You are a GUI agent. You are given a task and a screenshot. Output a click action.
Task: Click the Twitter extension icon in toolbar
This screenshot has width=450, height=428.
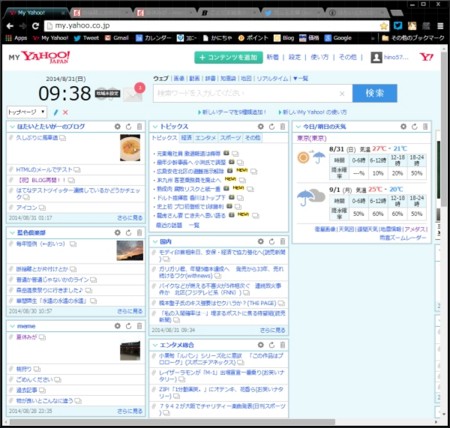(x=398, y=26)
